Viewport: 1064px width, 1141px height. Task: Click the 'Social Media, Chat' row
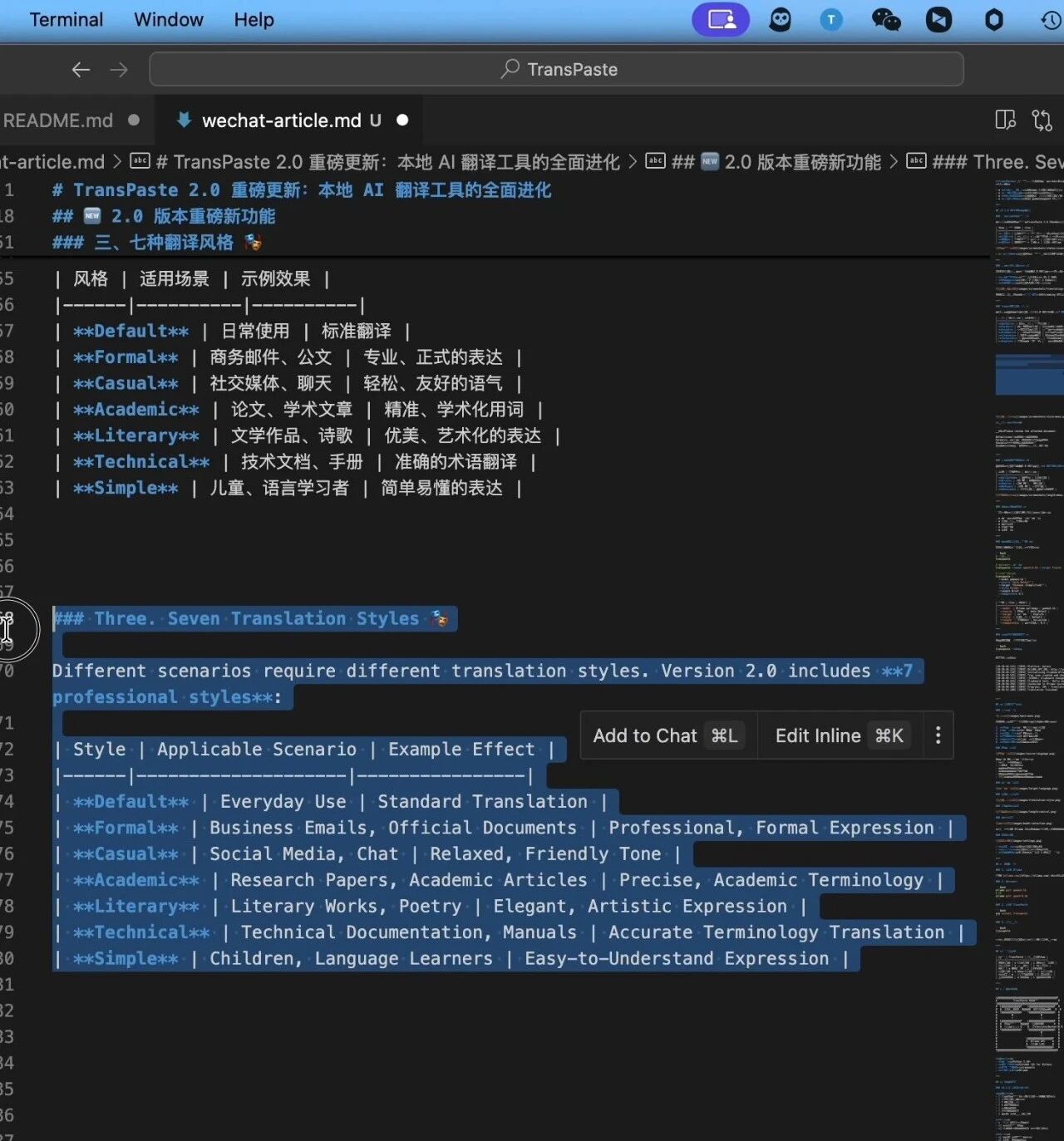367,854
